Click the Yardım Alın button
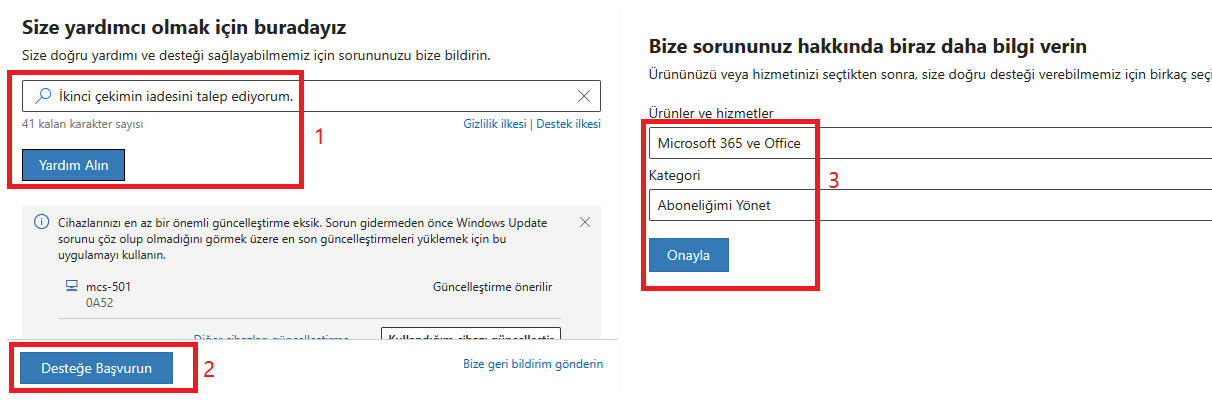This screenshot has width=1212, height=411. (x=73, y=165)
